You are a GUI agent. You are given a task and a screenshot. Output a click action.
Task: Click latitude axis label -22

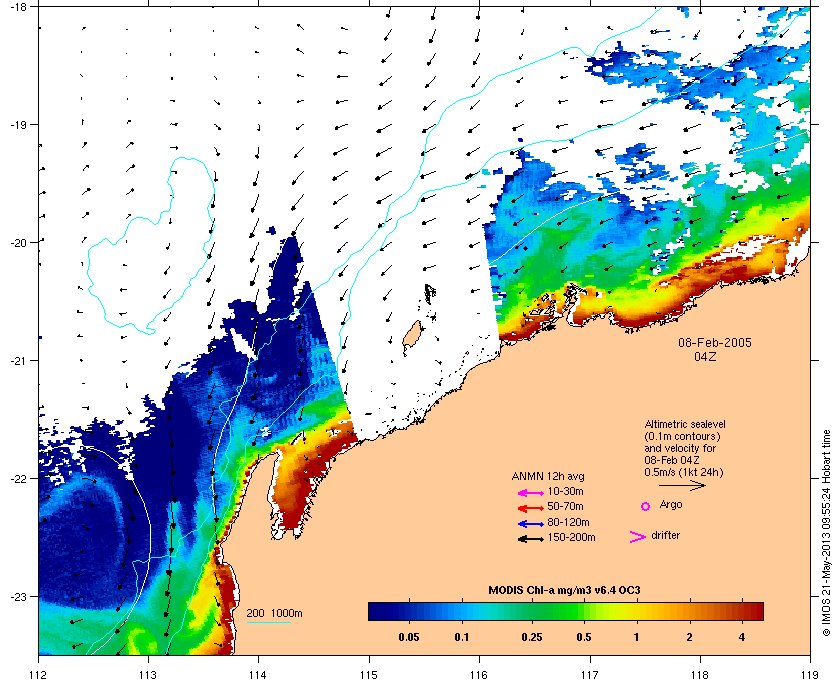[18, 478]
